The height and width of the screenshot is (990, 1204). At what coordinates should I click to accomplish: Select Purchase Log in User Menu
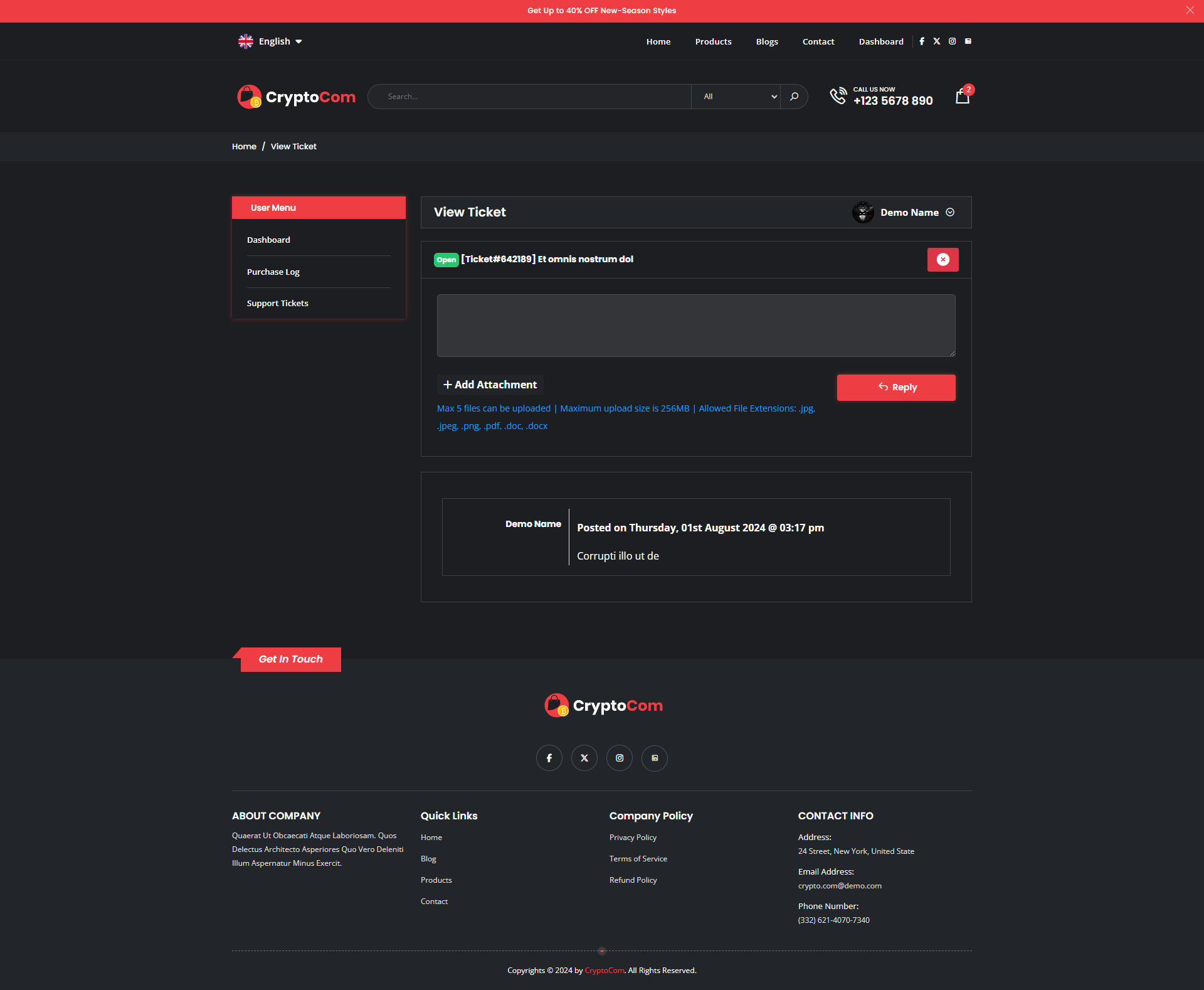click(273, 272)
